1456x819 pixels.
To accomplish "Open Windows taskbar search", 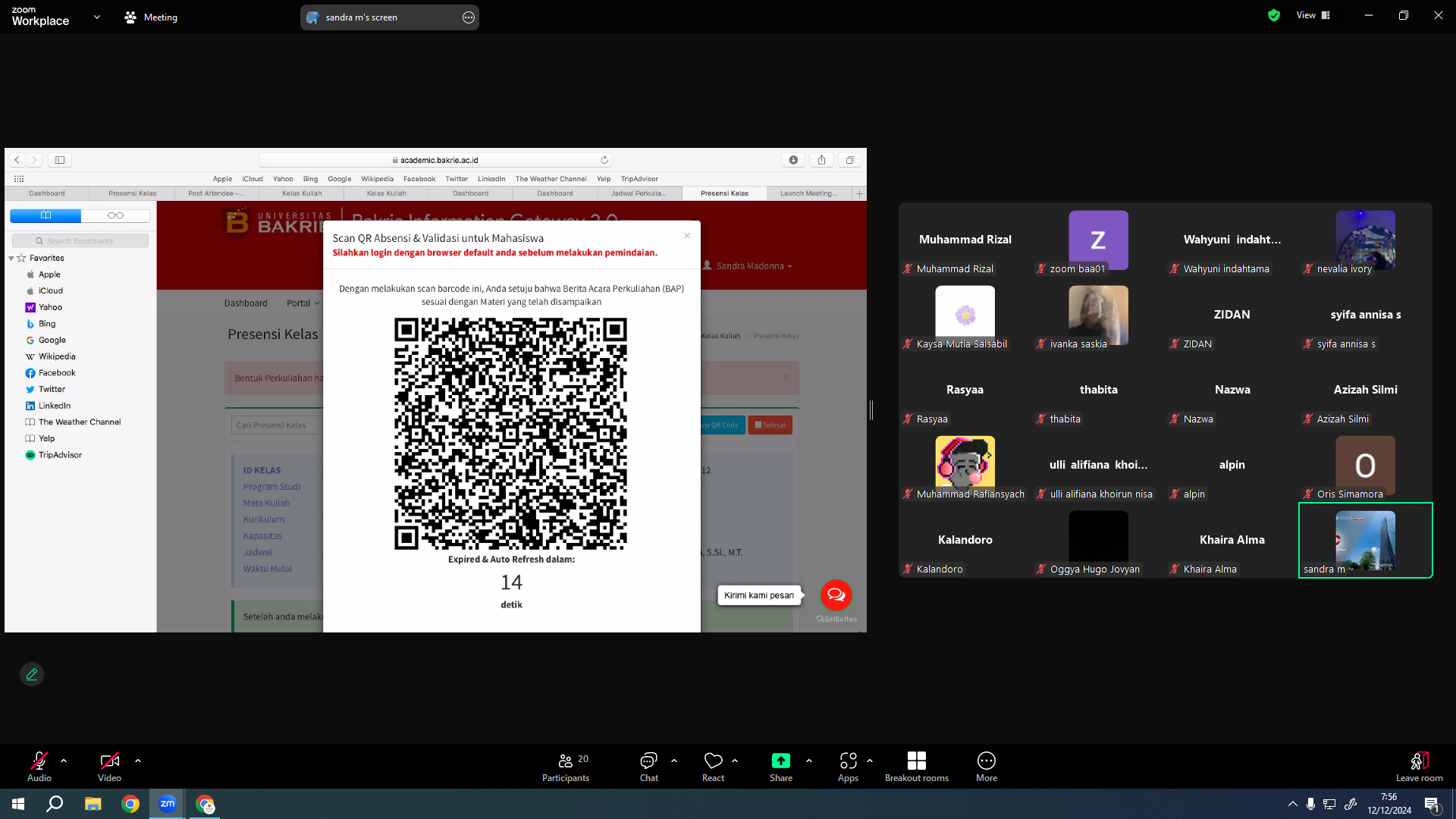I will pyautogui.click(x=55, y=804).
